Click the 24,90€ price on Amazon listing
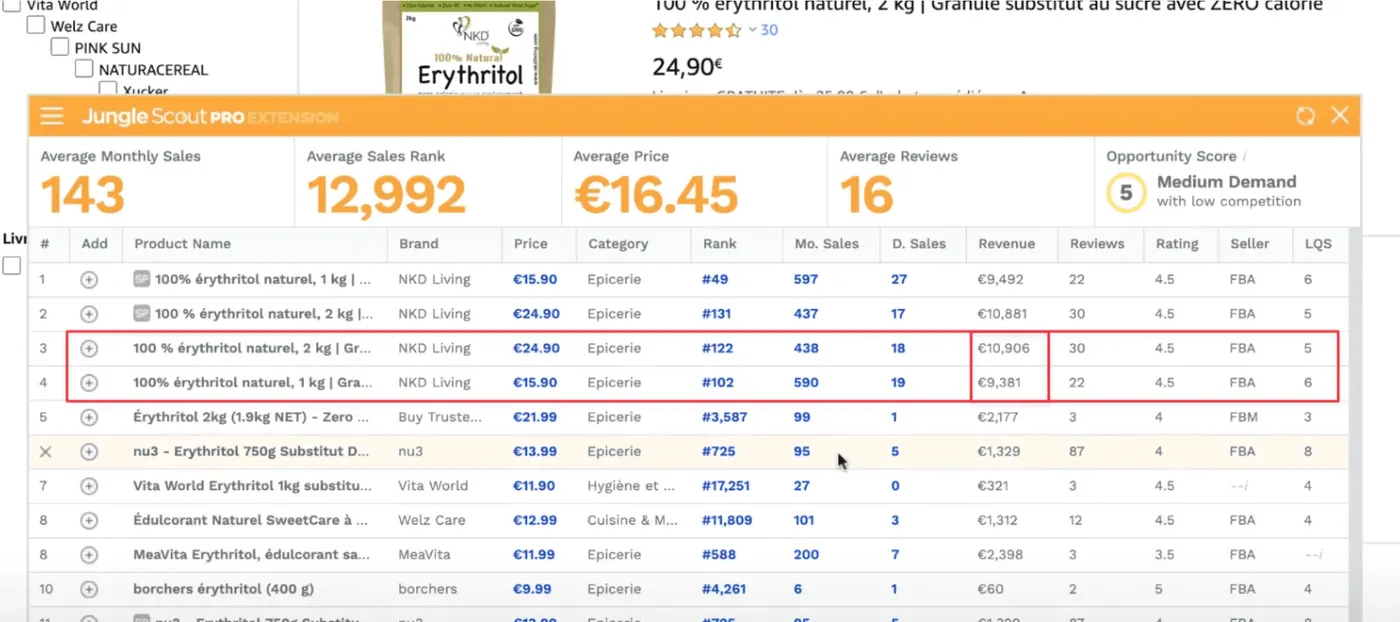This screenshot has height=622, width=1400. [688, 67]
